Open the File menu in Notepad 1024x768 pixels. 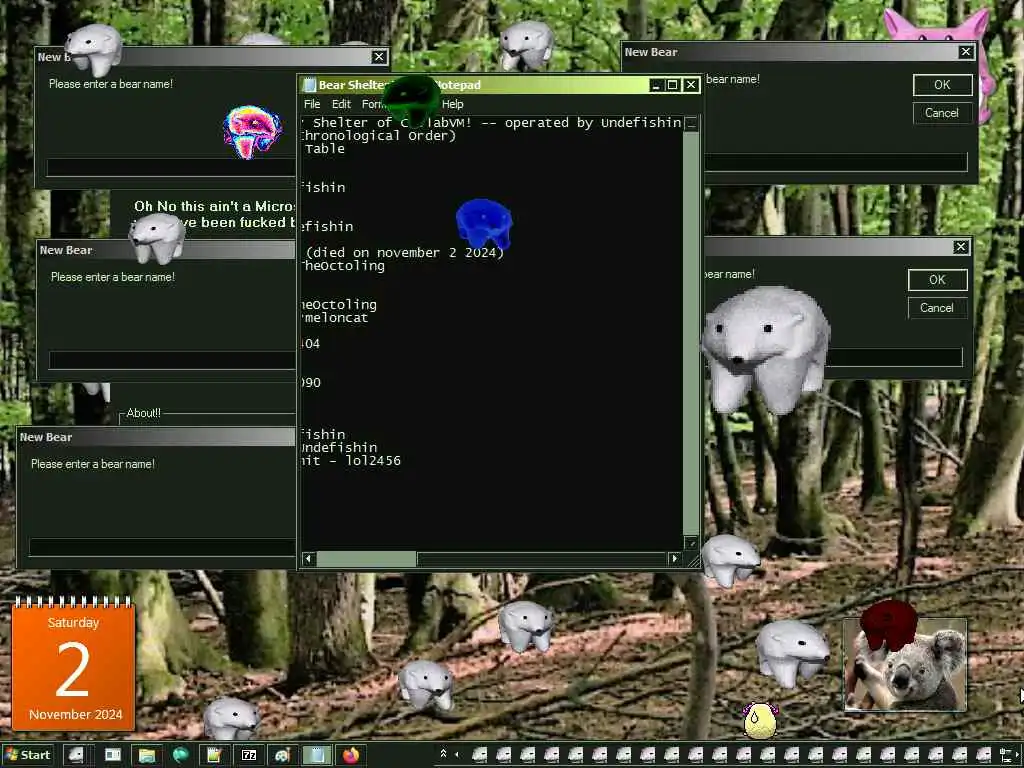coord(312,104)
